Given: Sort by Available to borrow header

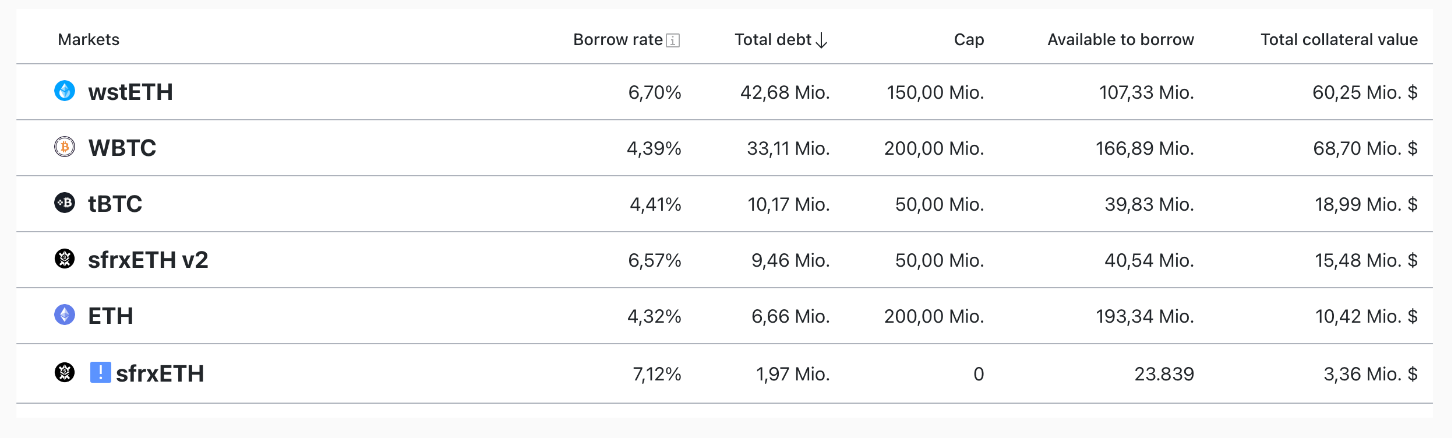Looking at the screenshot, I should [1121, 40].
